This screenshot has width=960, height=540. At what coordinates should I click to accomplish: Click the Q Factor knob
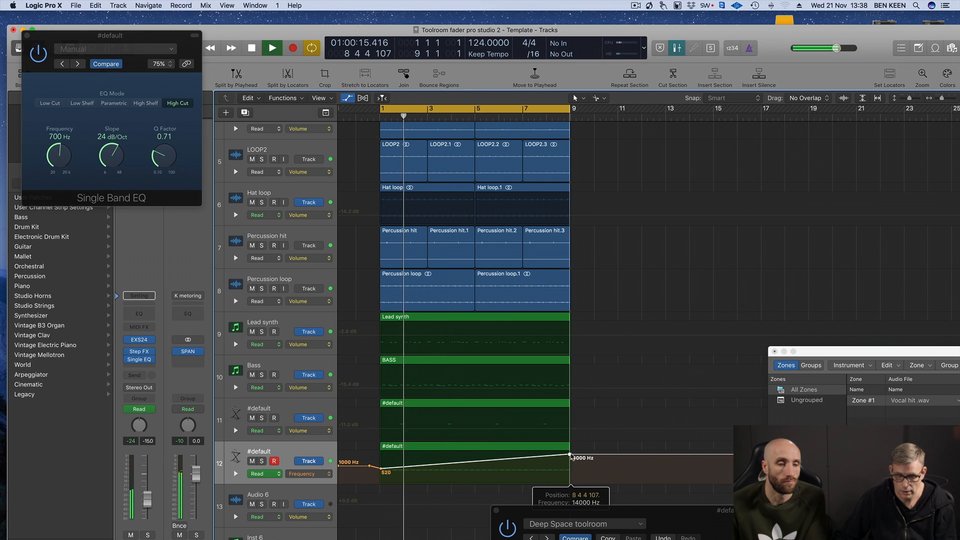tap(163, 156)
